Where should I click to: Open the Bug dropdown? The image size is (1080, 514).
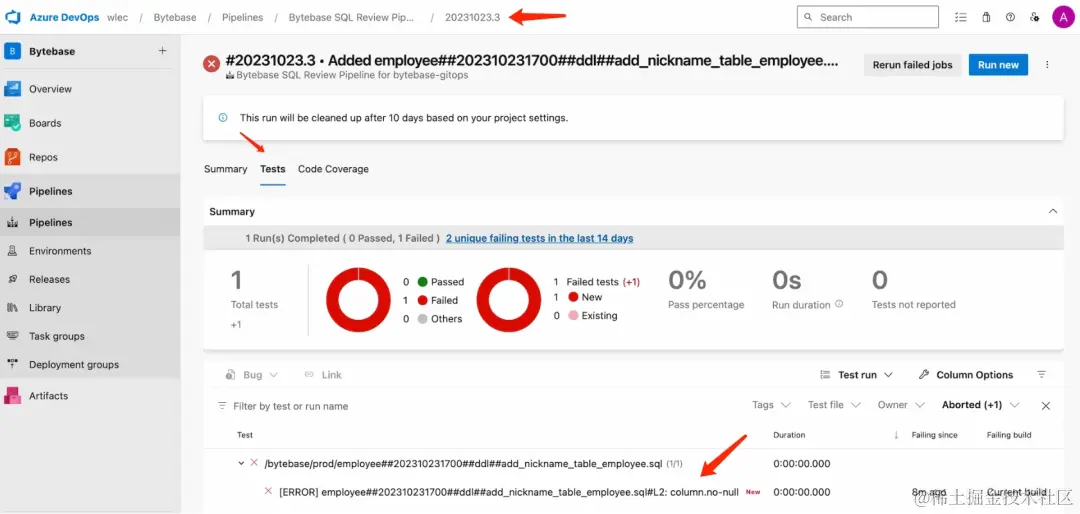252,375
